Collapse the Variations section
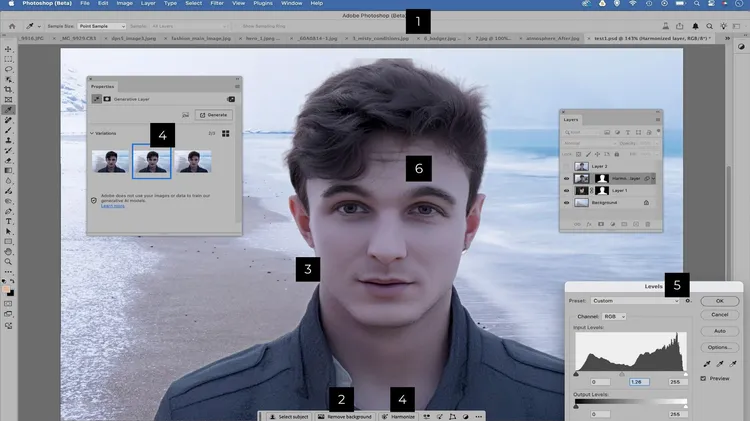This screenshot has height=421, width=750. (92, 133)
